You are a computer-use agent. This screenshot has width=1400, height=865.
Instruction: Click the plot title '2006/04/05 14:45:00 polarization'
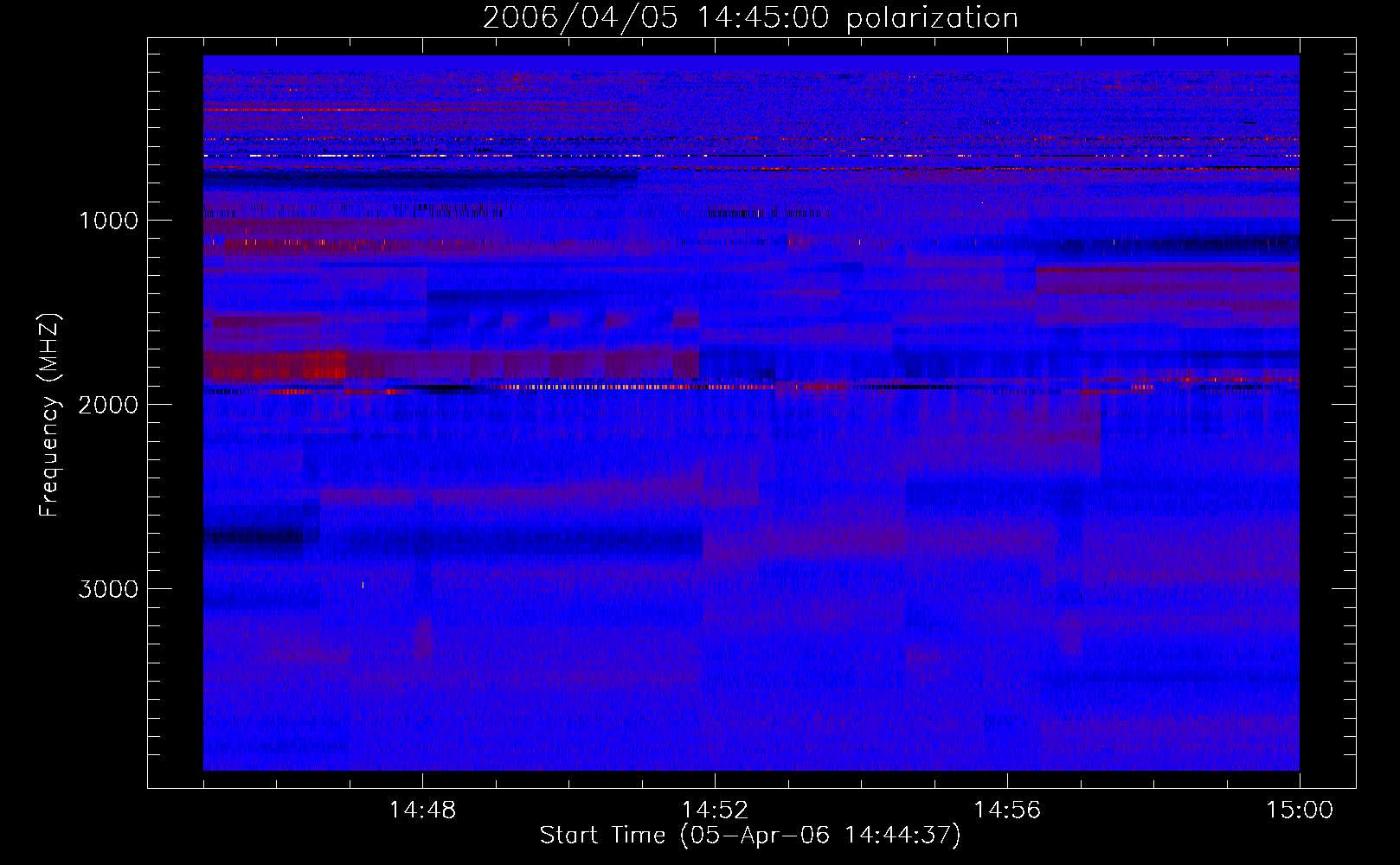(x=750, y=18)
